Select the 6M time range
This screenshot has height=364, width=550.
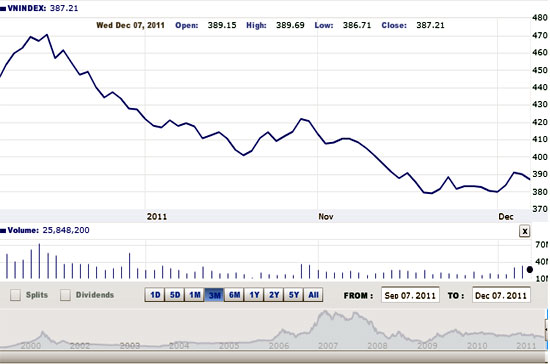[234, 295]
